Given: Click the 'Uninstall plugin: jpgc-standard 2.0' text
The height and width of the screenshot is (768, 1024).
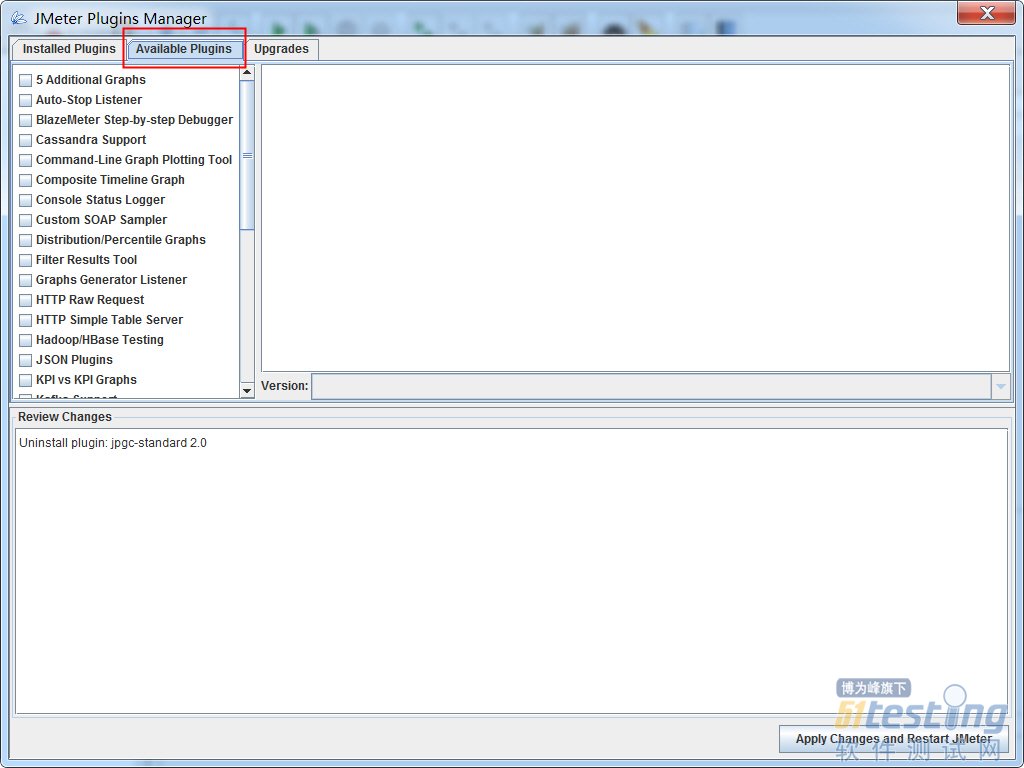Looking at the screenshot, I should click(113, 443).
